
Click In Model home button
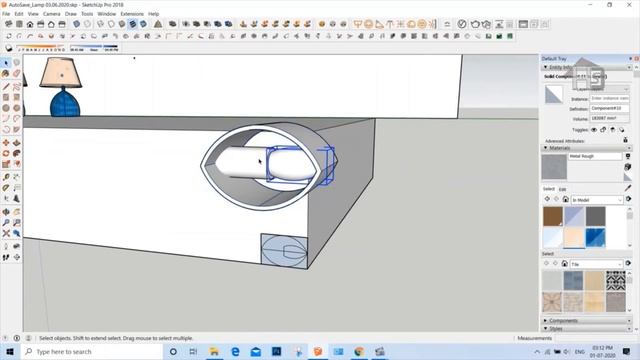tap(565, 199)
